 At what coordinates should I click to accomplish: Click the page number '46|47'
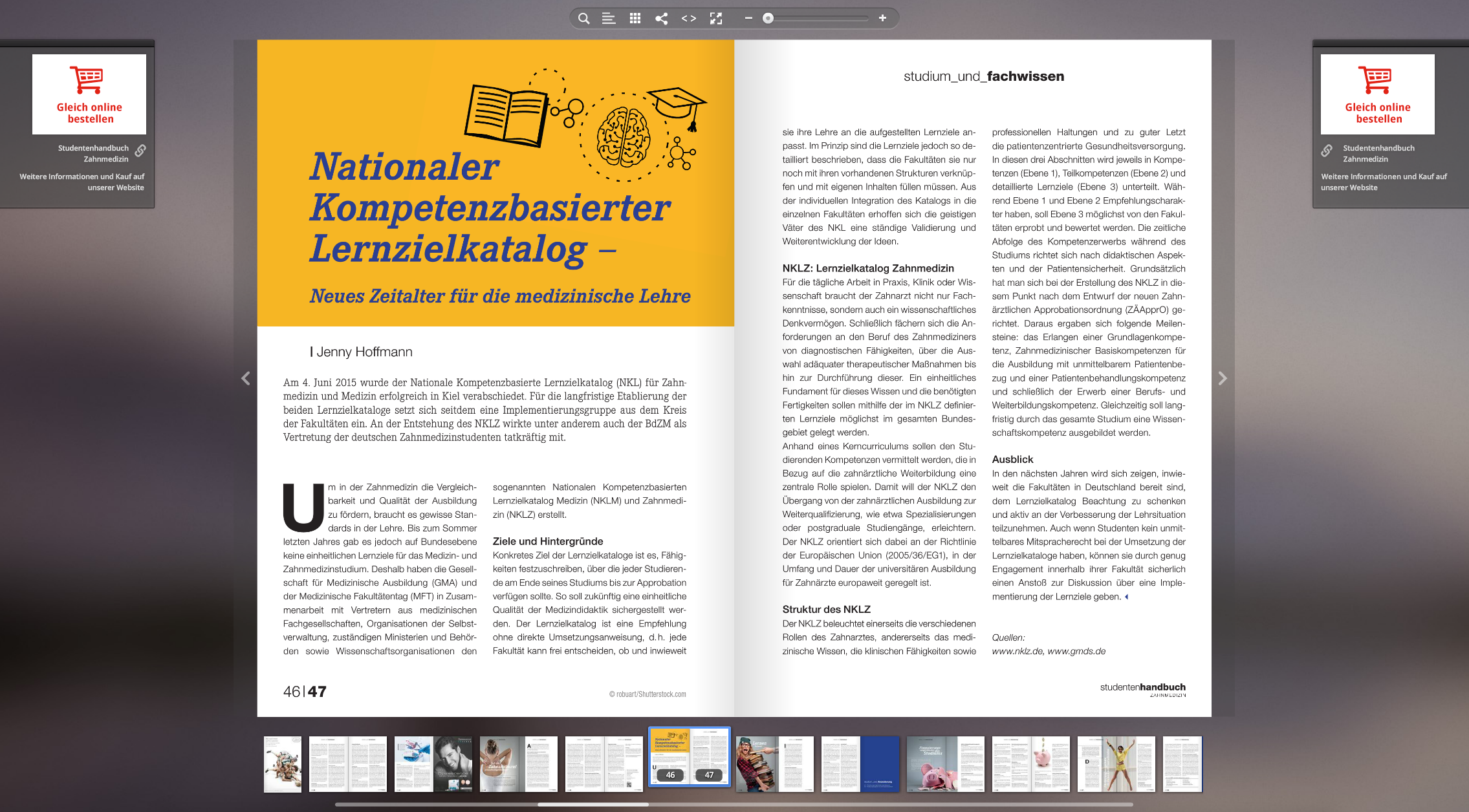coord(305,692)
